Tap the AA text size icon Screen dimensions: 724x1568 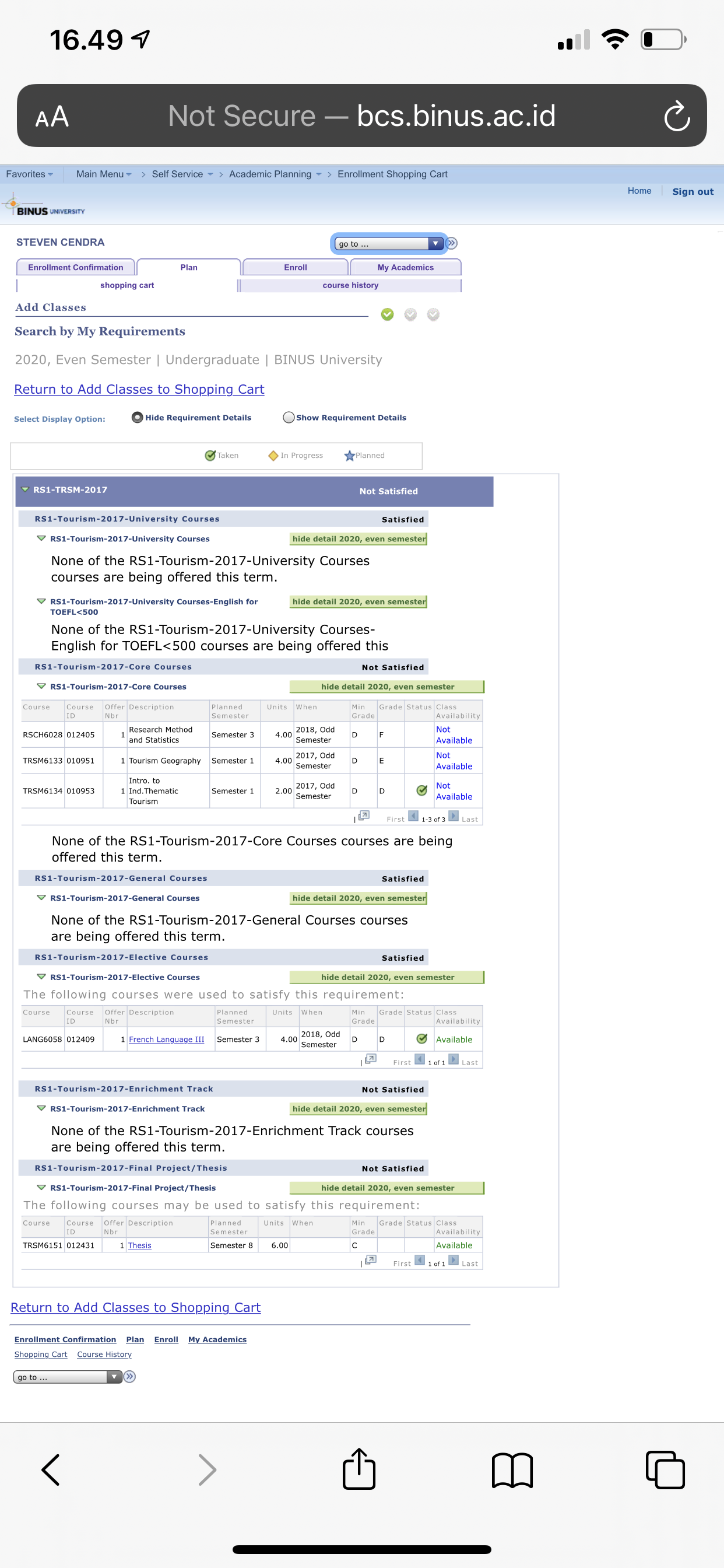click(x=52, y=116)
